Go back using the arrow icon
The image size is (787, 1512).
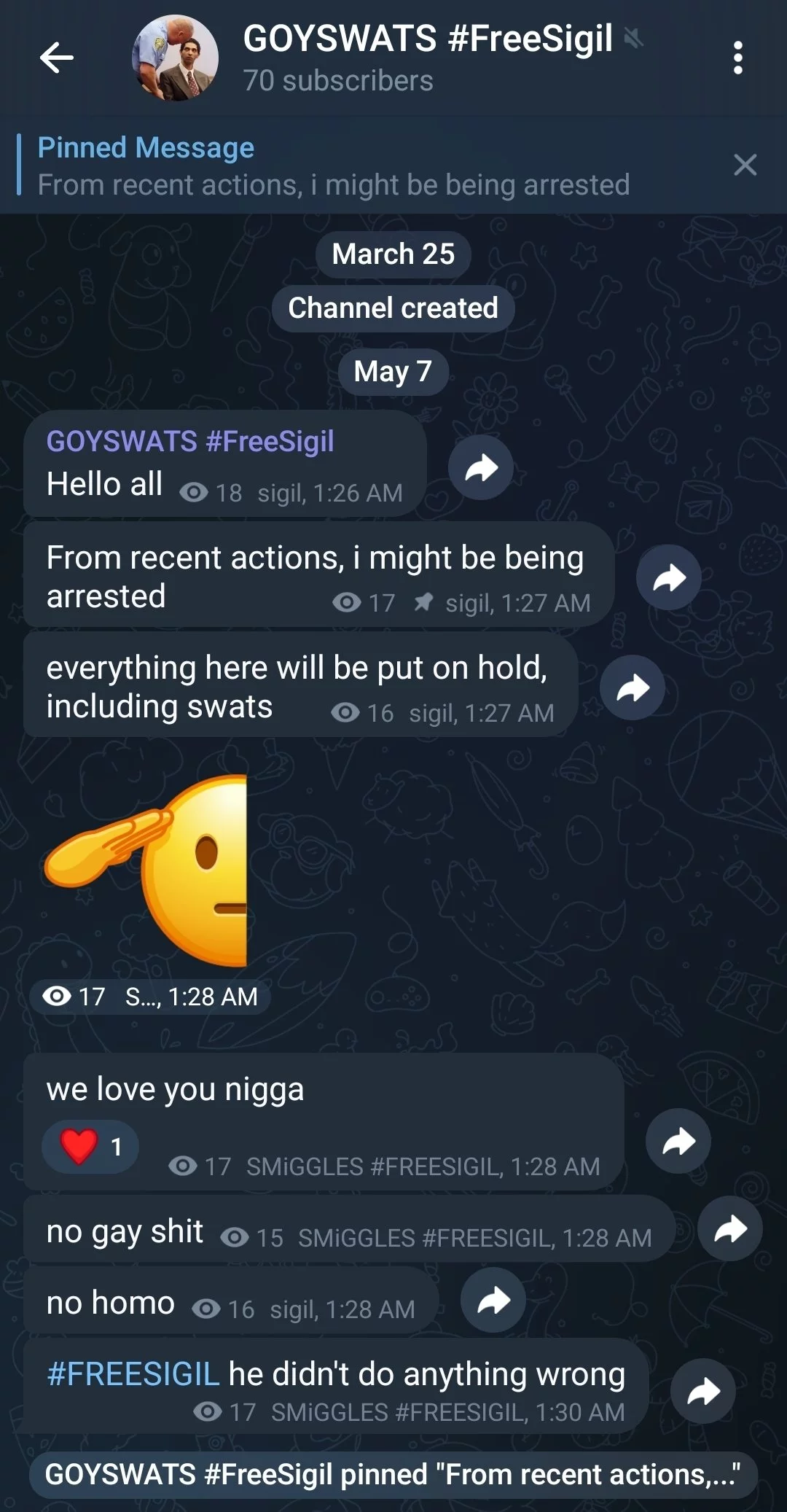pyautogui.click(x=57, y=58)
